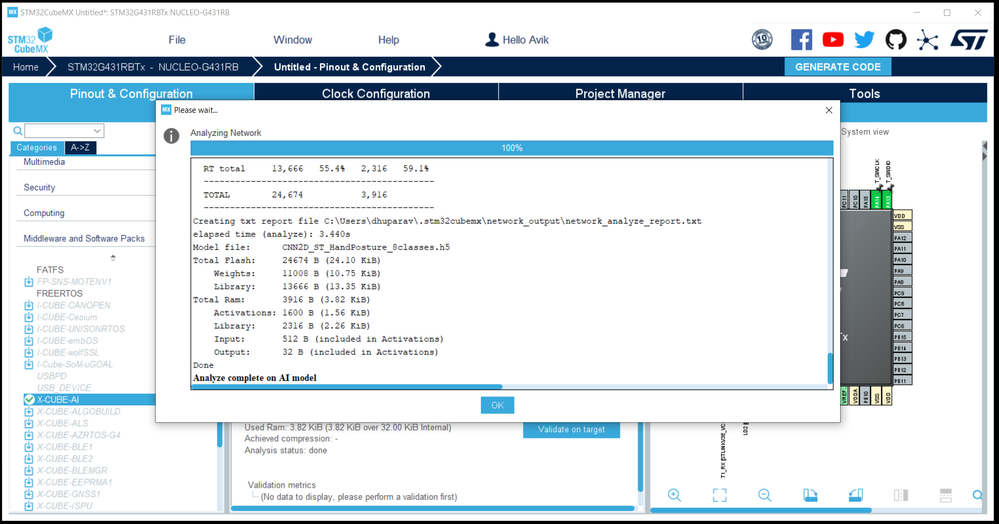This screenshot has height=524, width=999.
Task: Select FATFS in the middleware list
Action: 50,270
